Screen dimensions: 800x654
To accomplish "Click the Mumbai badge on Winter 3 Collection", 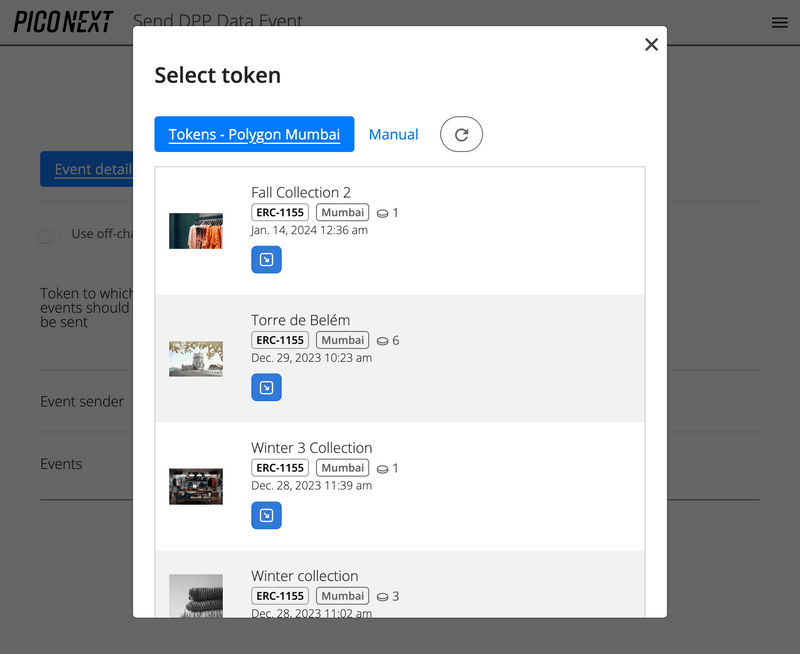I will click(343, 468).
